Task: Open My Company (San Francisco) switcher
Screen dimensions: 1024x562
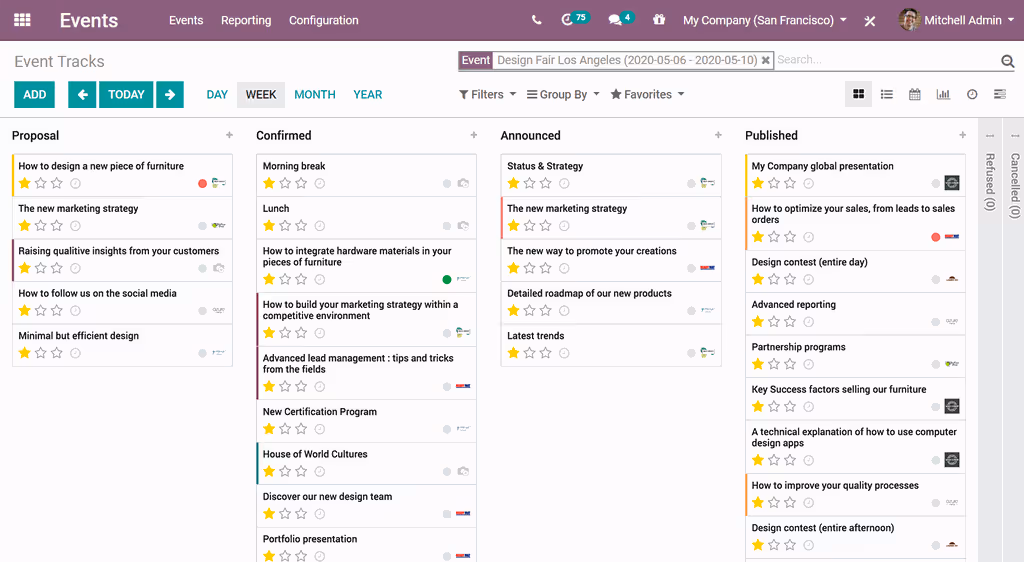Action: (765, 20)
